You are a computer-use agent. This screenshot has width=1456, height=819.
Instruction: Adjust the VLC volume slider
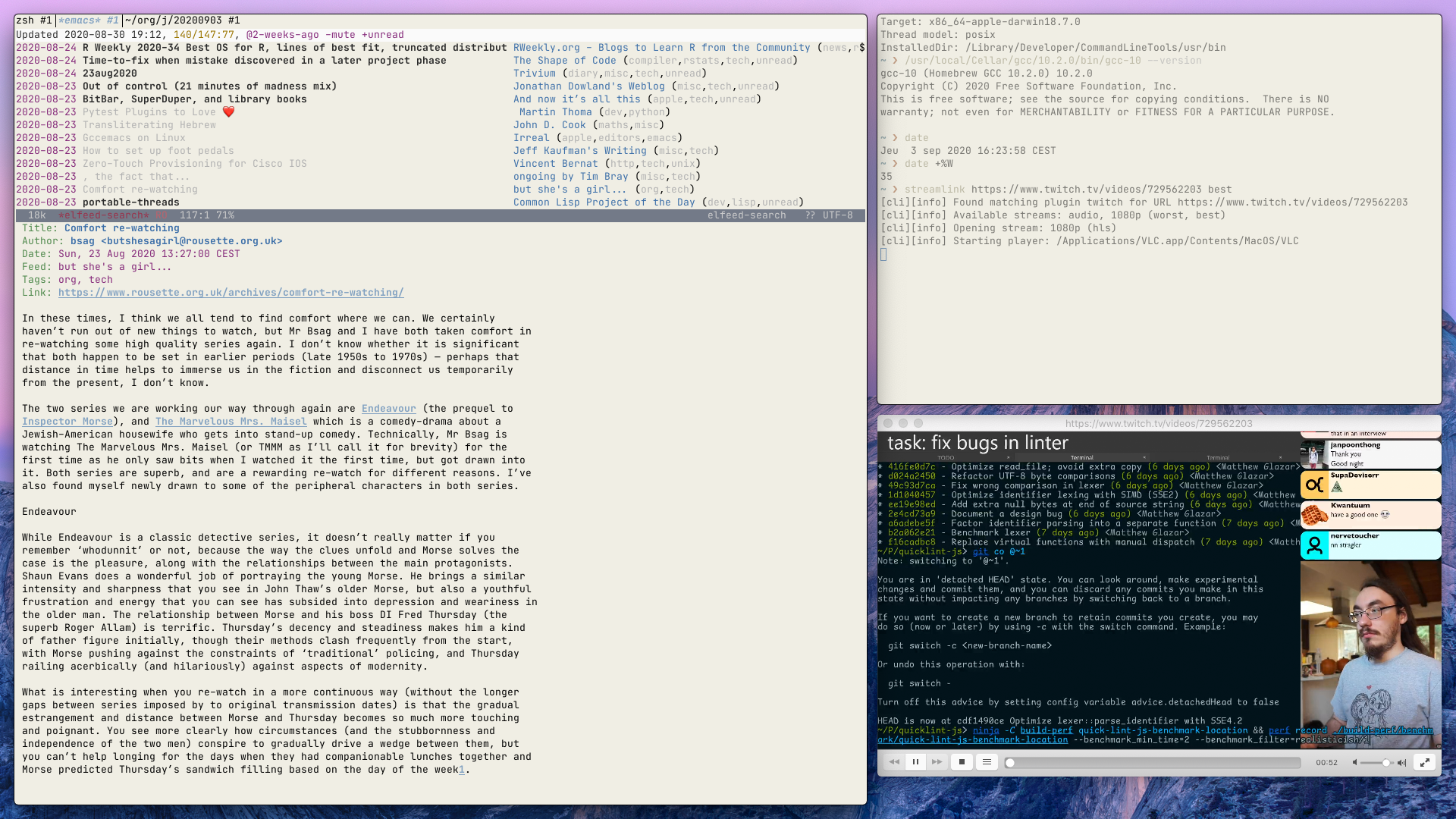1377,763
